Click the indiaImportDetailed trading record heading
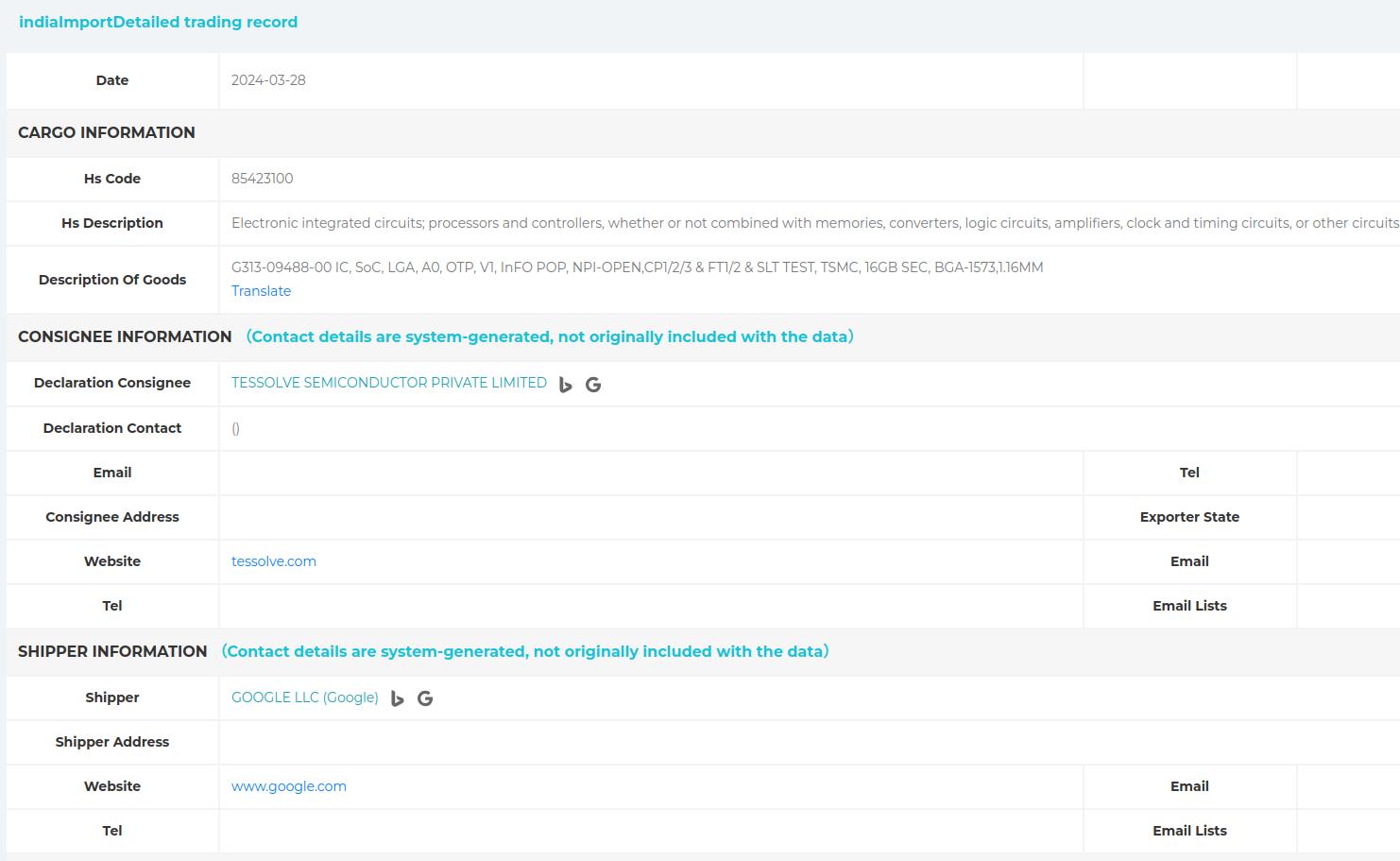 [x=158, y=22]
